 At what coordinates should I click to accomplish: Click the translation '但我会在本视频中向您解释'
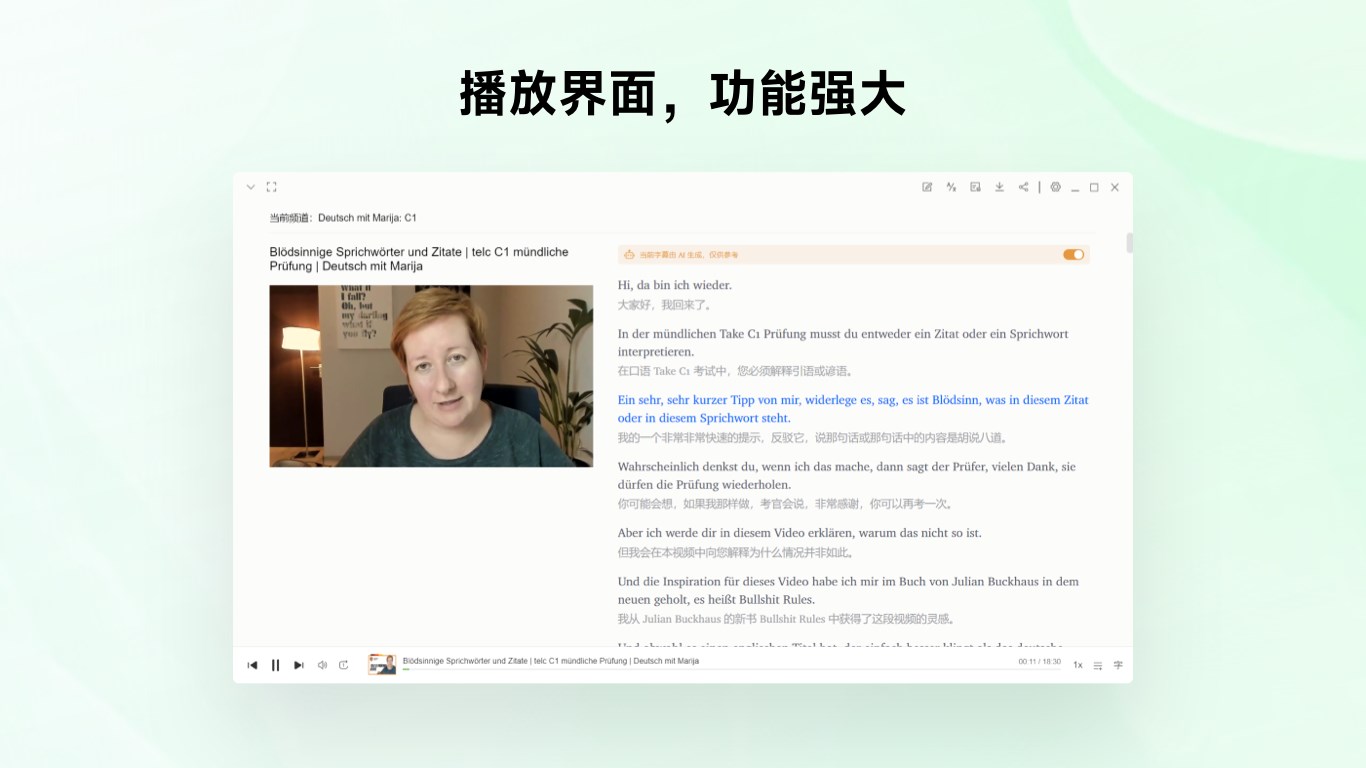[735, 552]
